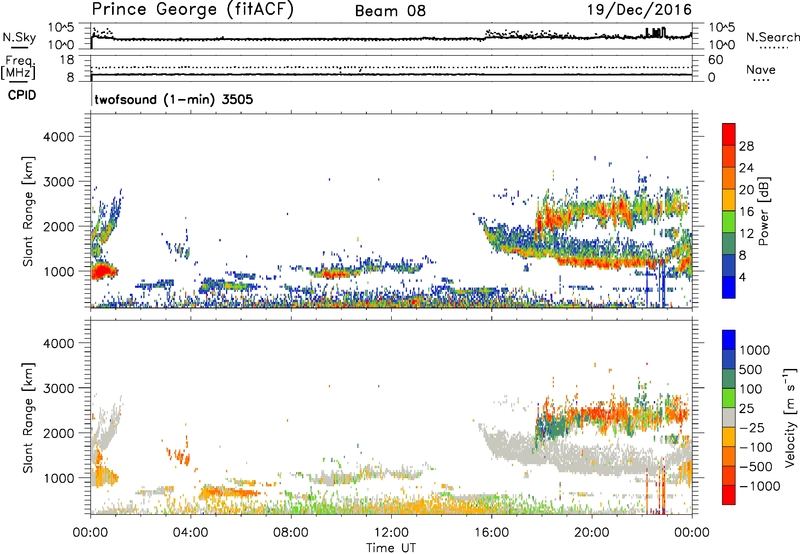800x554 pixels.
Task: Click the "28" label on the Power color bar
Action: click(x=746, y=146)
